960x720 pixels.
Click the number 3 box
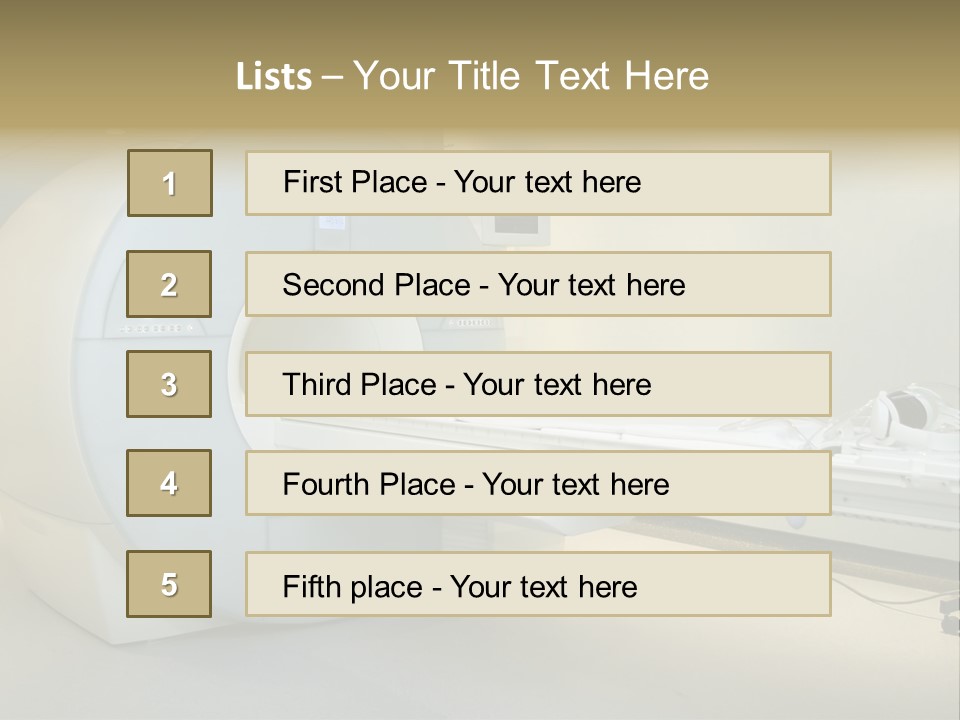click(169, 384)
